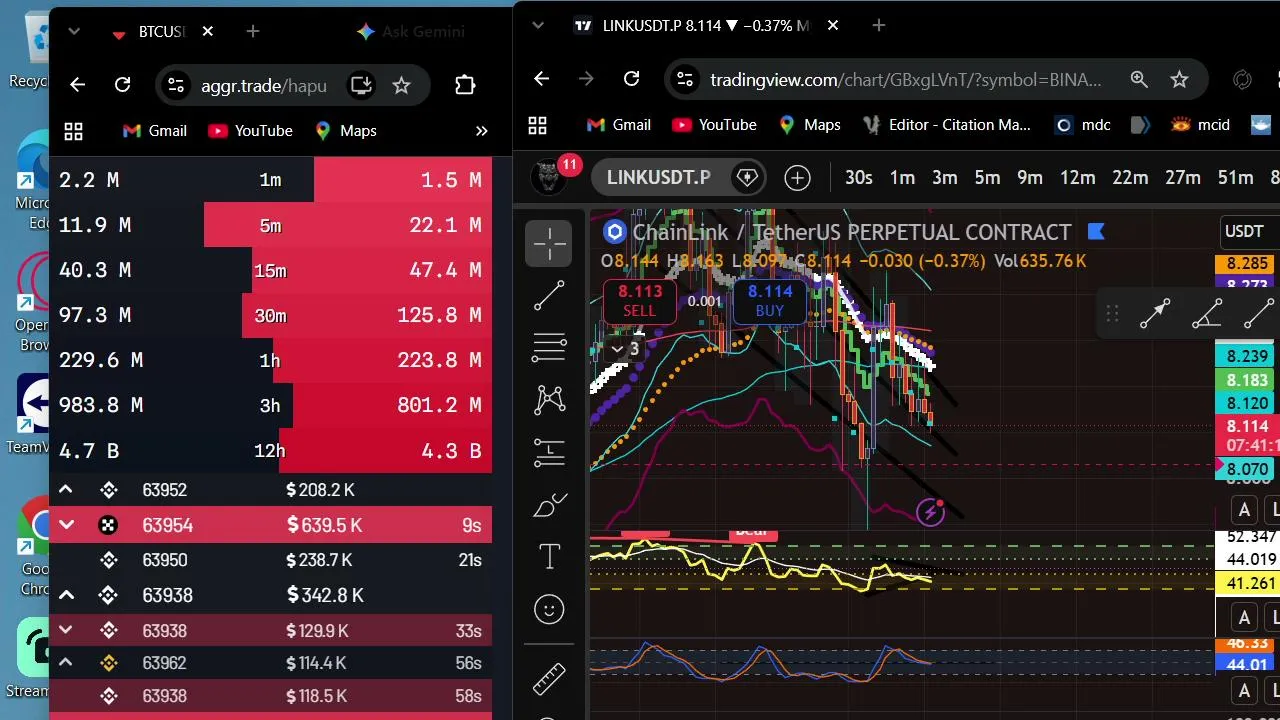Select the ruler measure tool
The image size is (1280, 720).
pos(549,678)
